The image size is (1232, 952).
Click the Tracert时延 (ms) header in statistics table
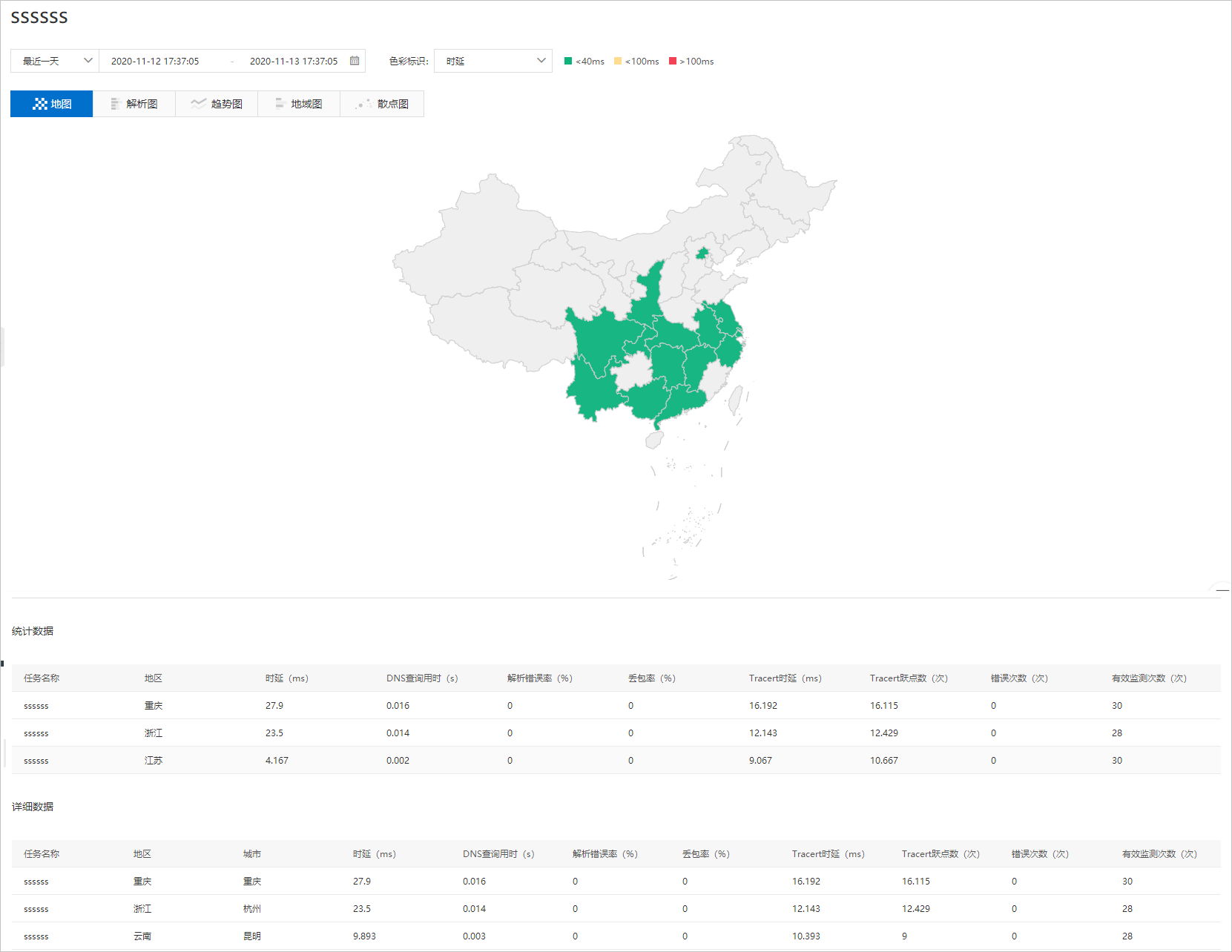point(785,678)
